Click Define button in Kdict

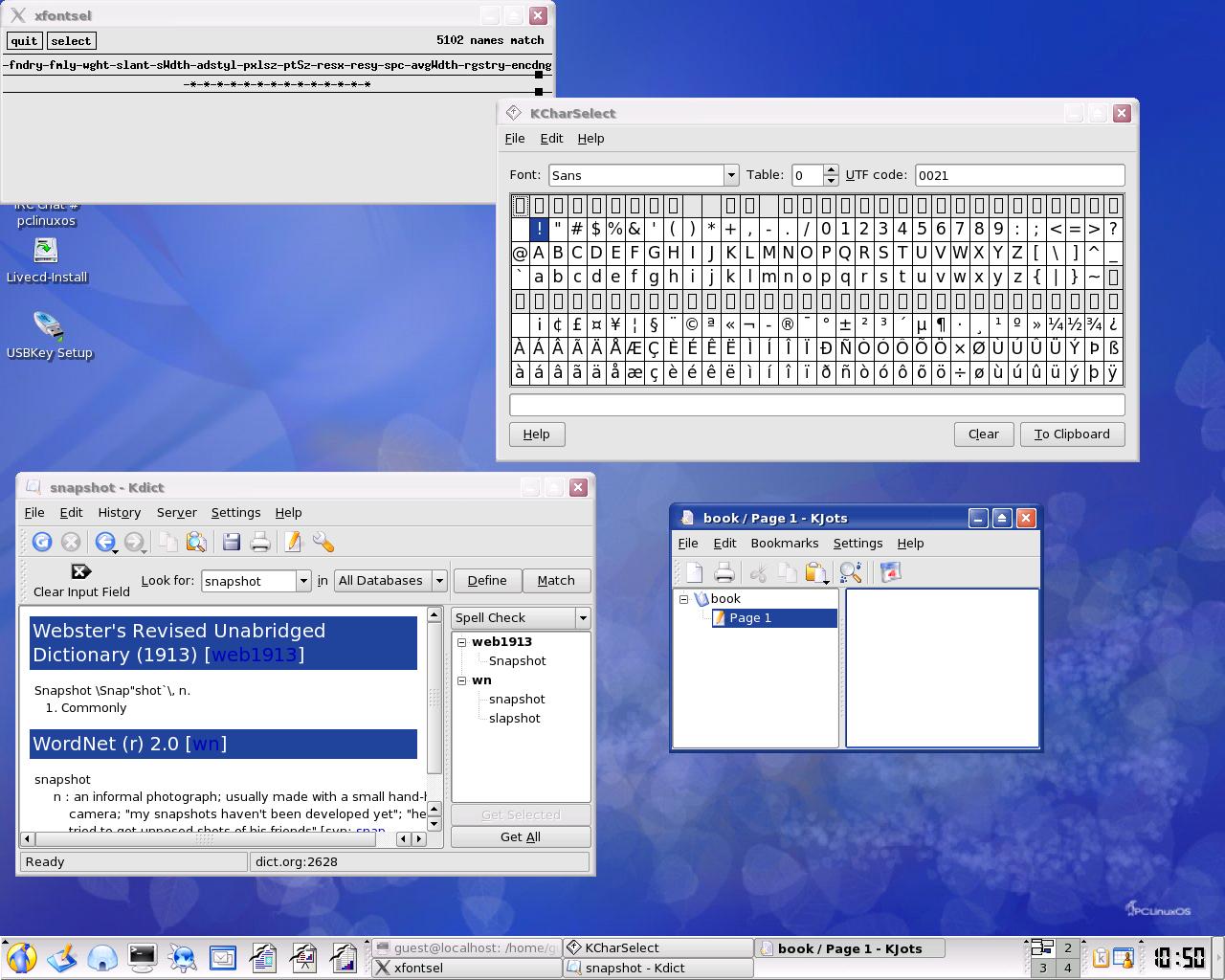[487, 581]
